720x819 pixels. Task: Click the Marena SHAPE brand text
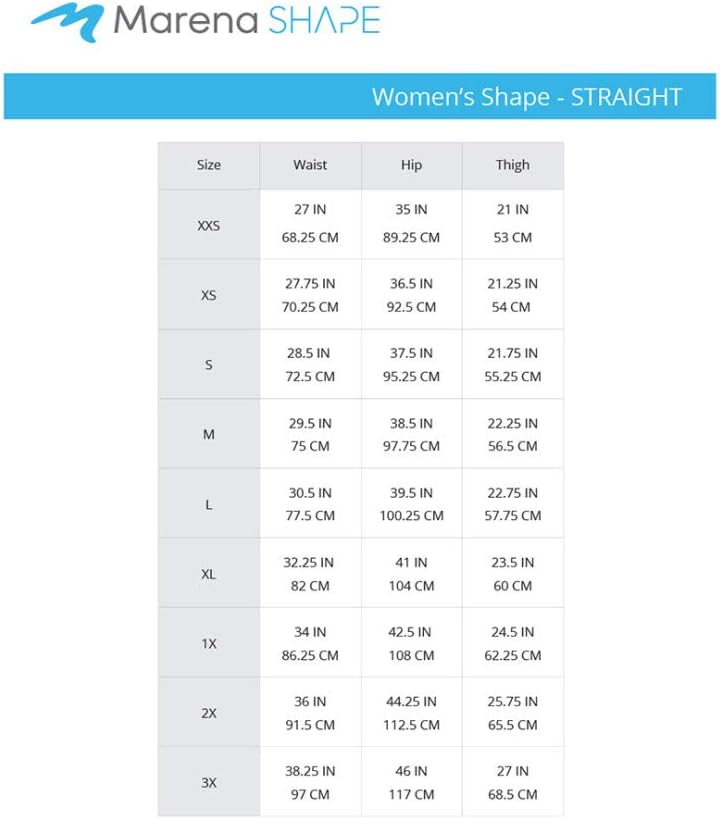point(246,20)
